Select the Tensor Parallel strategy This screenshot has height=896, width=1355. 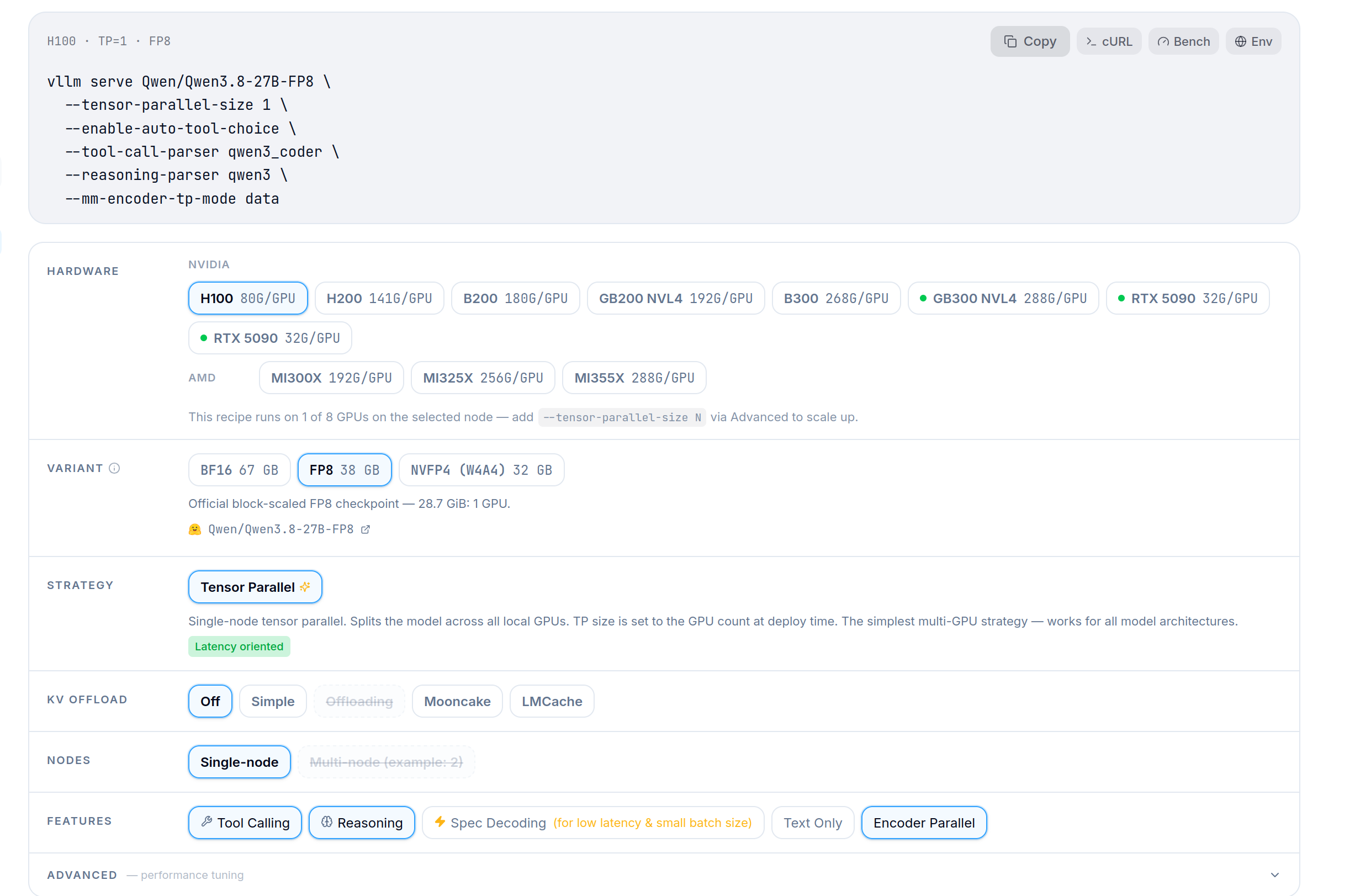point(255,587)
